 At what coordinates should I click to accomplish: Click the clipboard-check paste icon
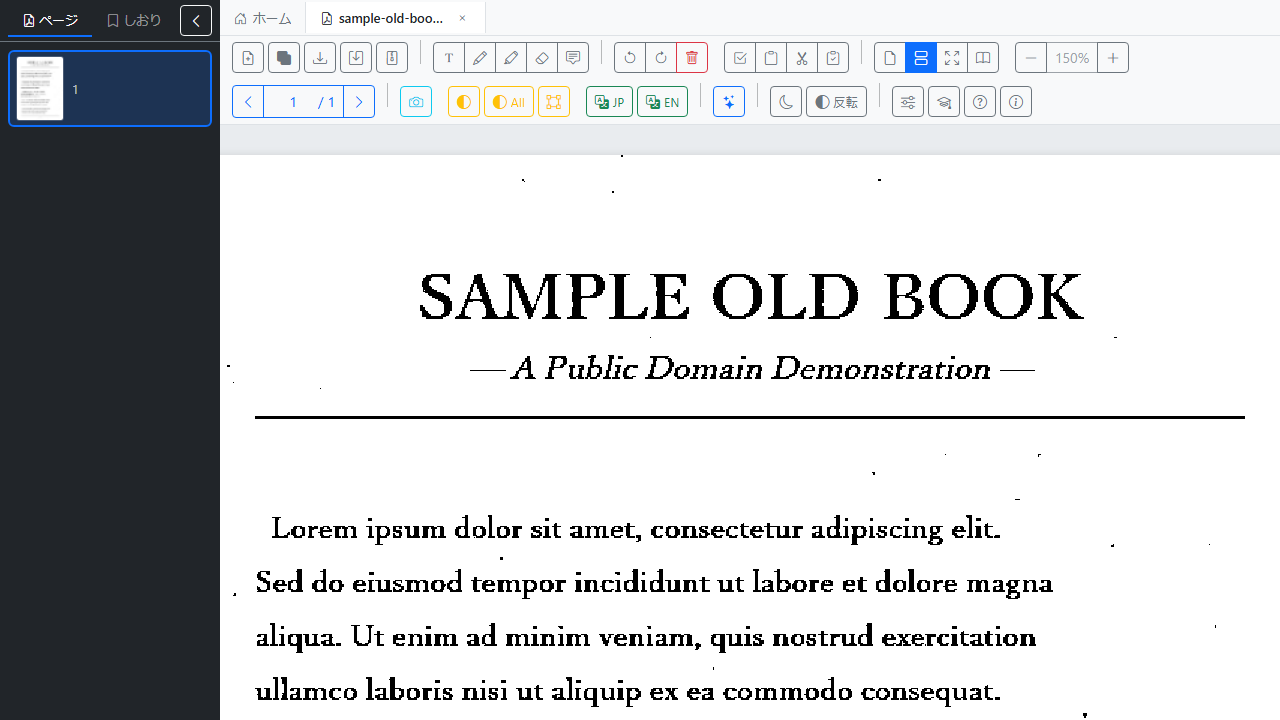833,58
